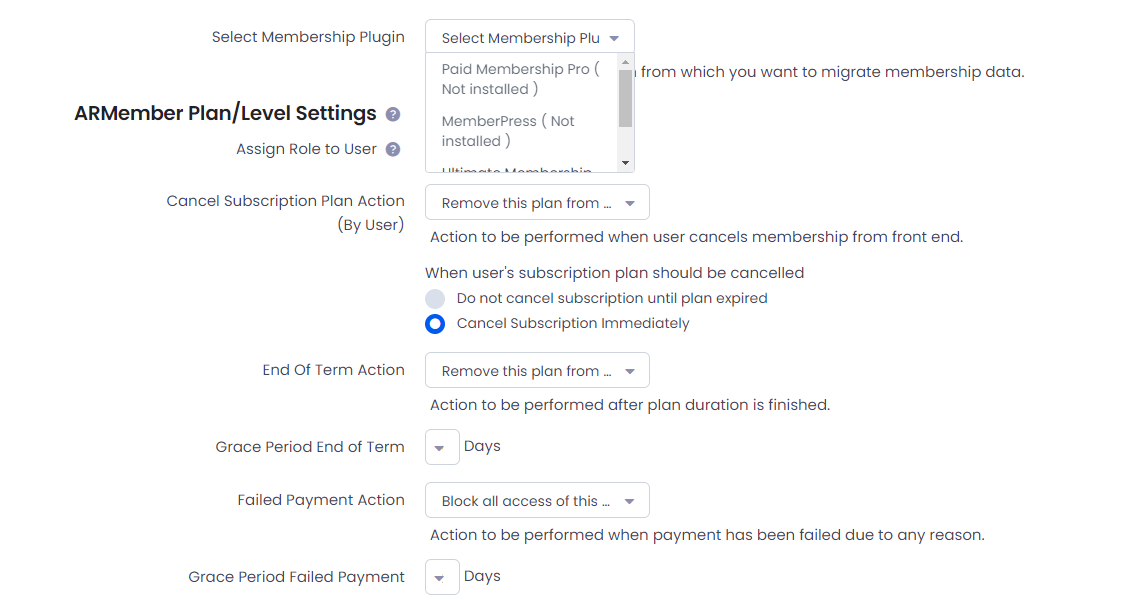Click the End Of Term Action label
The width and height of the screenshot is (1130, 614).
pos(334,370)
